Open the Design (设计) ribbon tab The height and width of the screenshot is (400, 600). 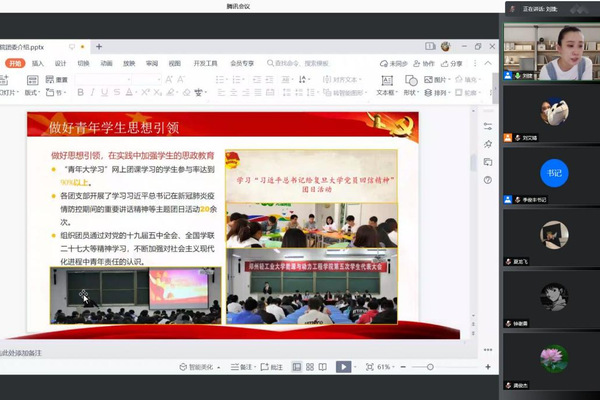[x=60, y=63]
